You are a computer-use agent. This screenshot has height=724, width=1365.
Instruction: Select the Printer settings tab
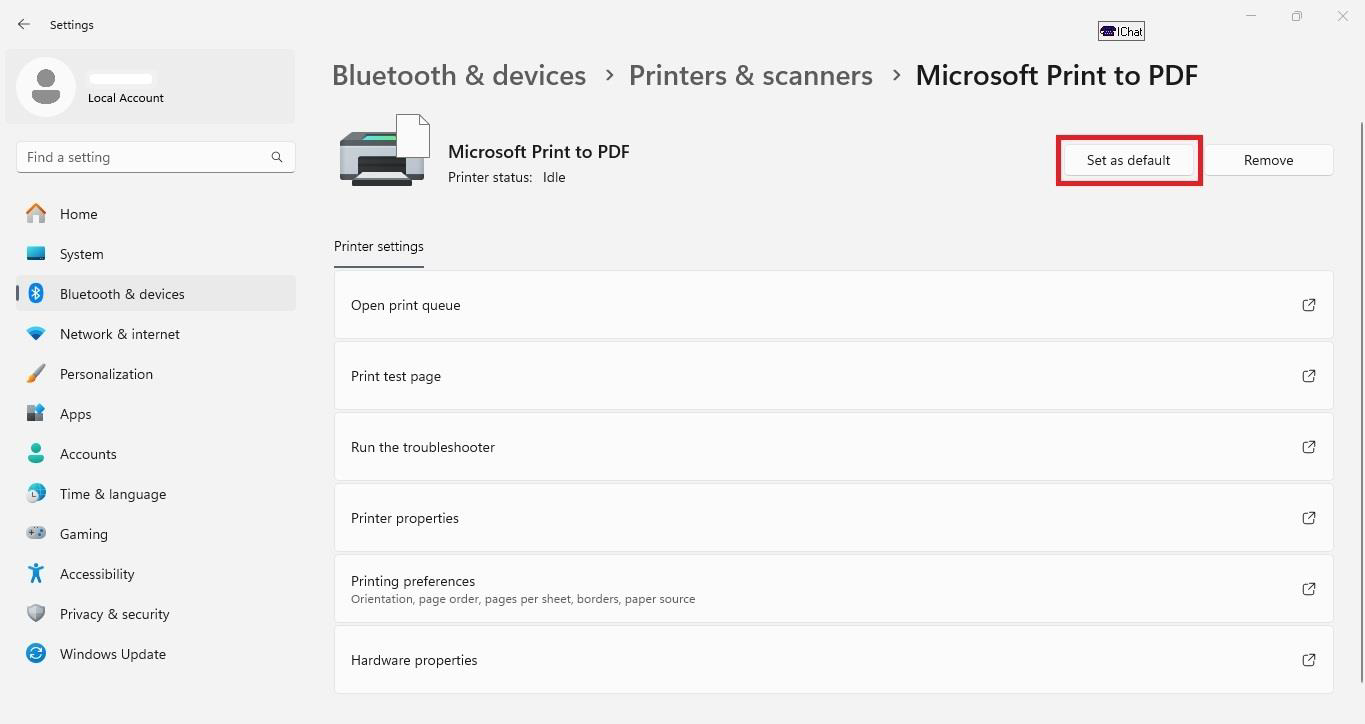pyautogui.click(x=378, y=246)
